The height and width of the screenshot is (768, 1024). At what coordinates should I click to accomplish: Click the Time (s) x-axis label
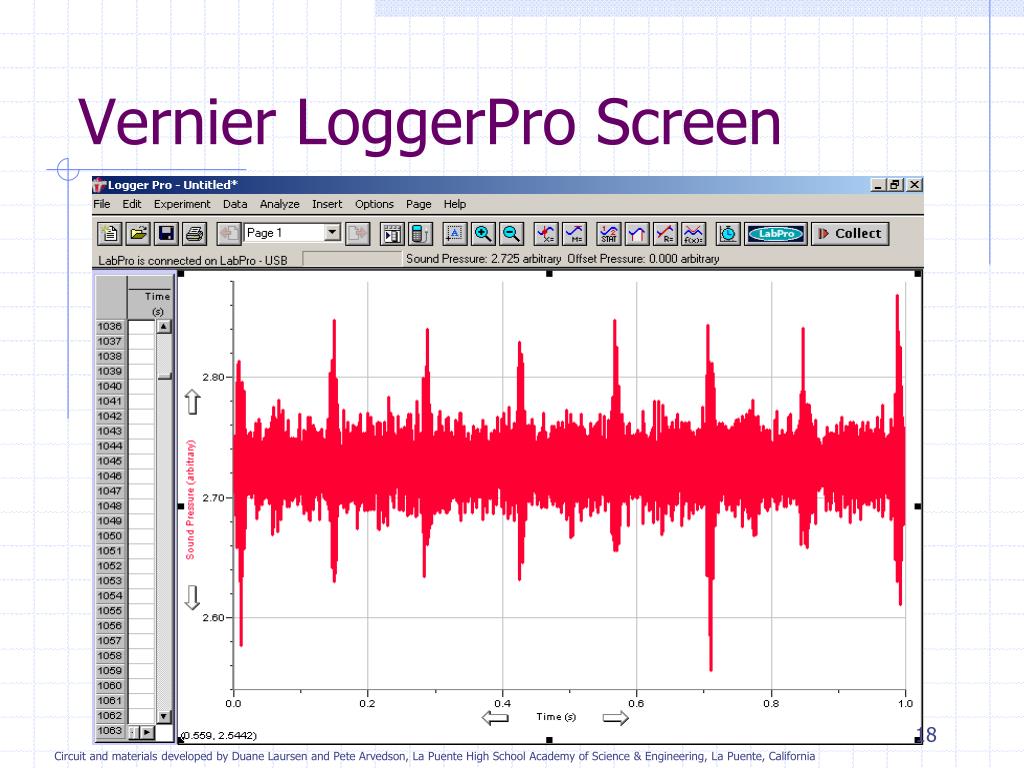click(x=556, y=716)
